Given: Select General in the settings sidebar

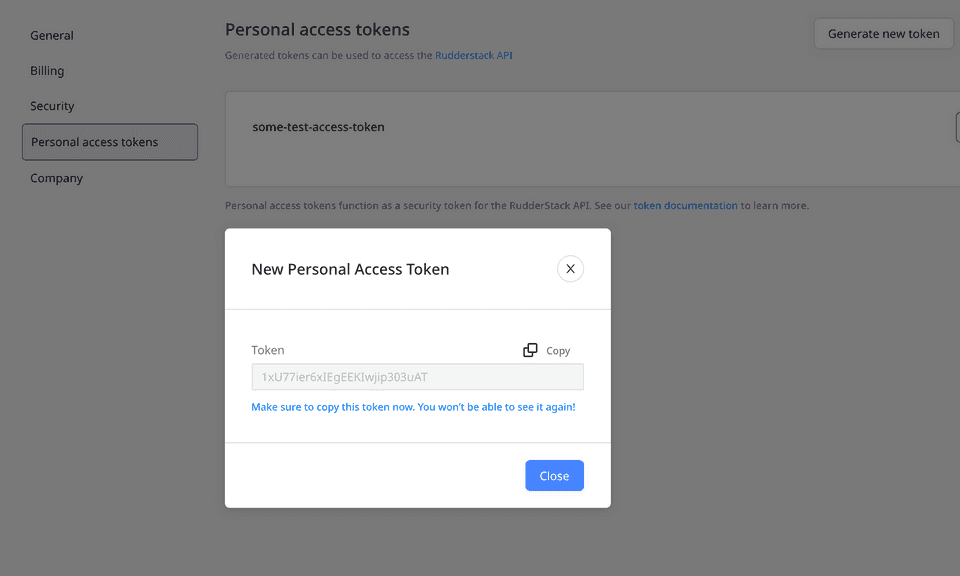Looking at the screenshot, I should pos(52,35).
